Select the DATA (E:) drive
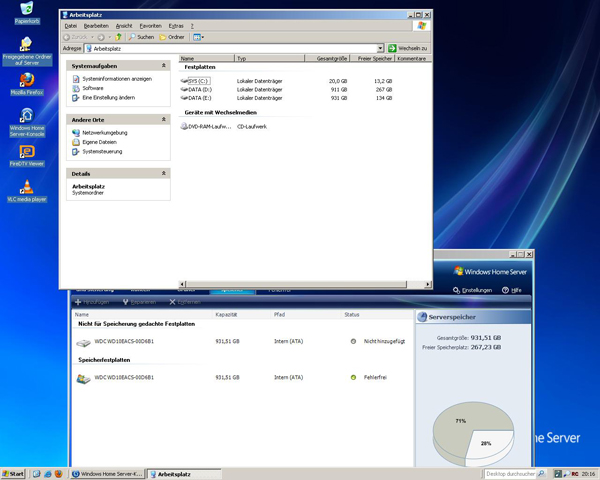600x480 pixels. (196, 98)
